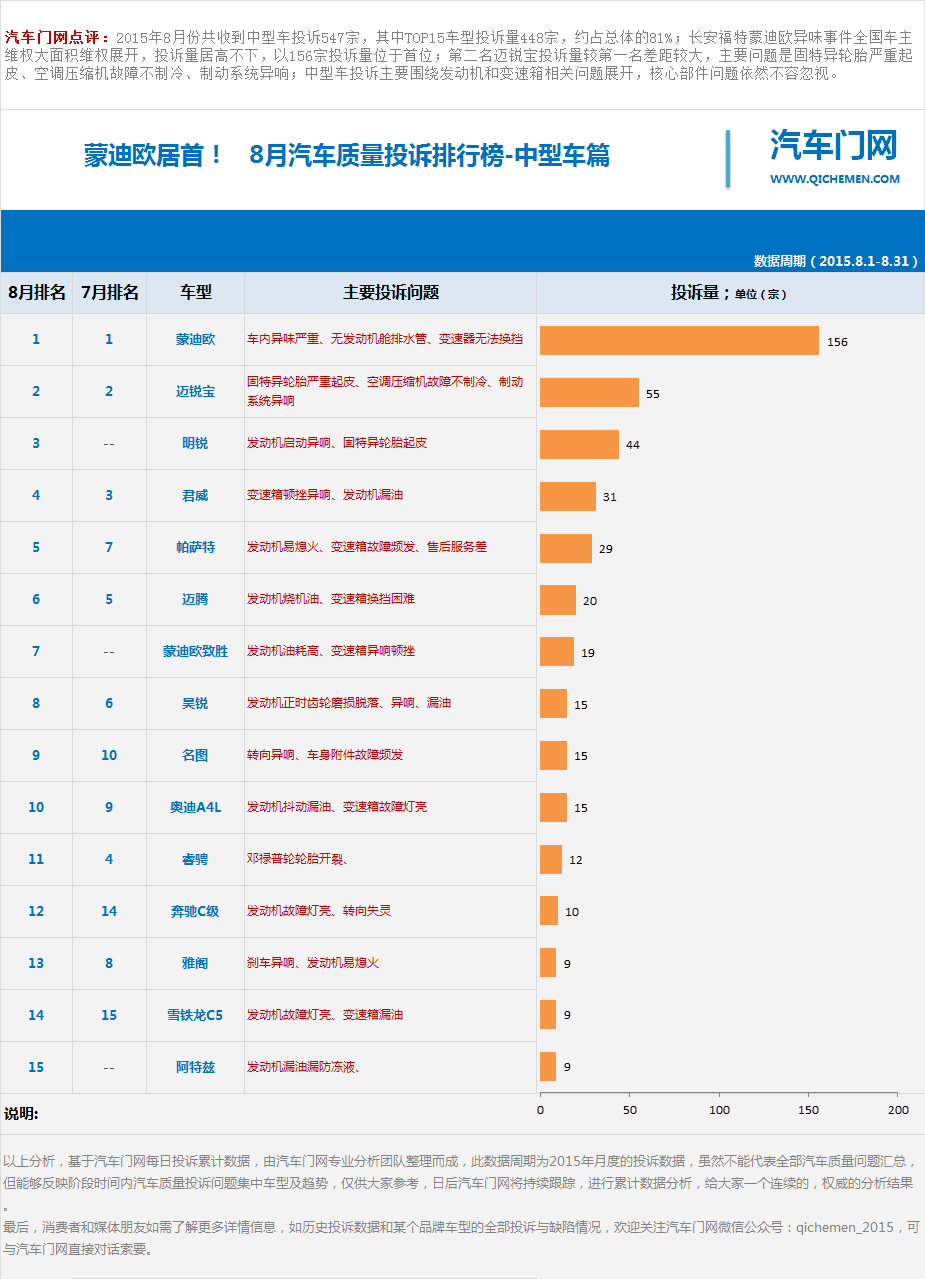Click the orange bar for 昊锐
The image size is (925, 1279).
[x=553, y=704]
